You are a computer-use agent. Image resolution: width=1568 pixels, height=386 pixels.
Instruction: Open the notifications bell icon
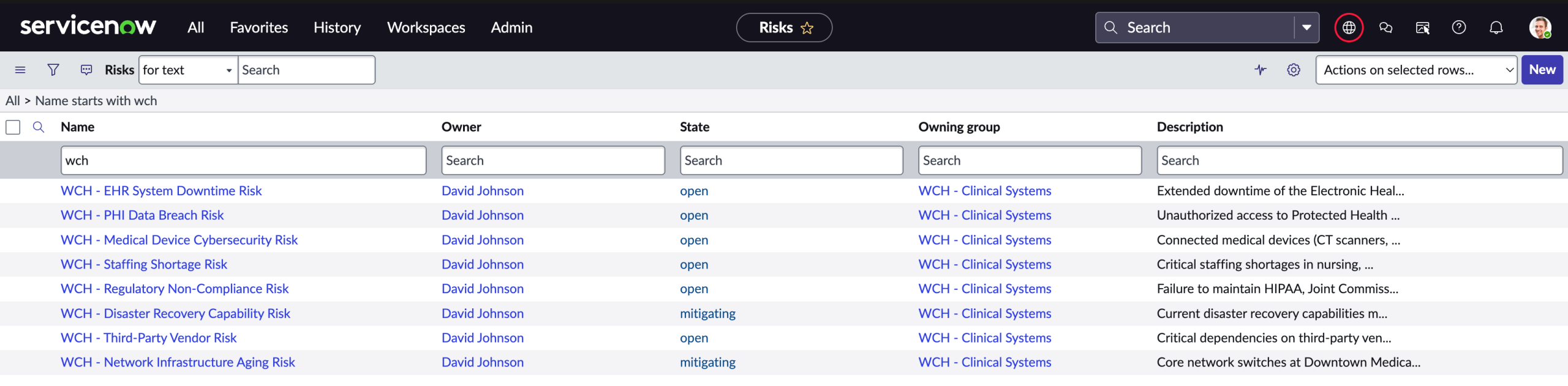click(x=1496, y=28)
